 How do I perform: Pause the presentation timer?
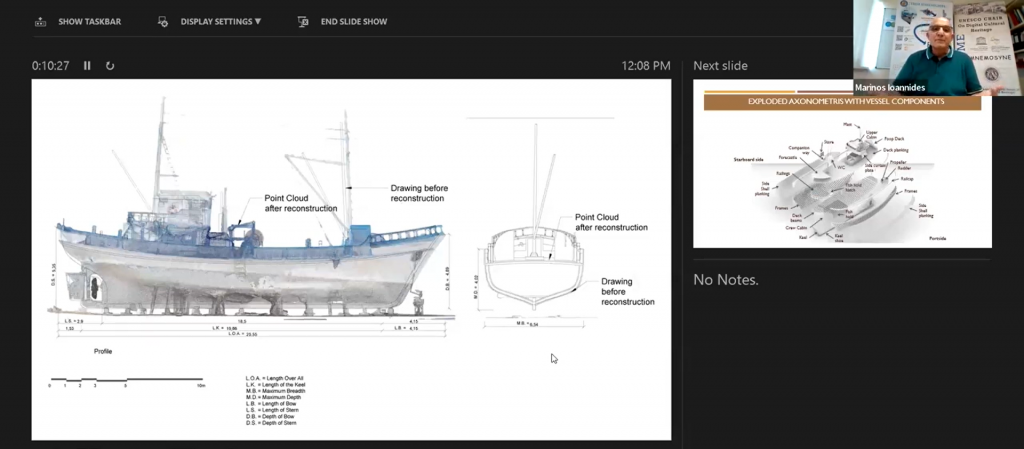pyautogui.click(x=87, y=65)
